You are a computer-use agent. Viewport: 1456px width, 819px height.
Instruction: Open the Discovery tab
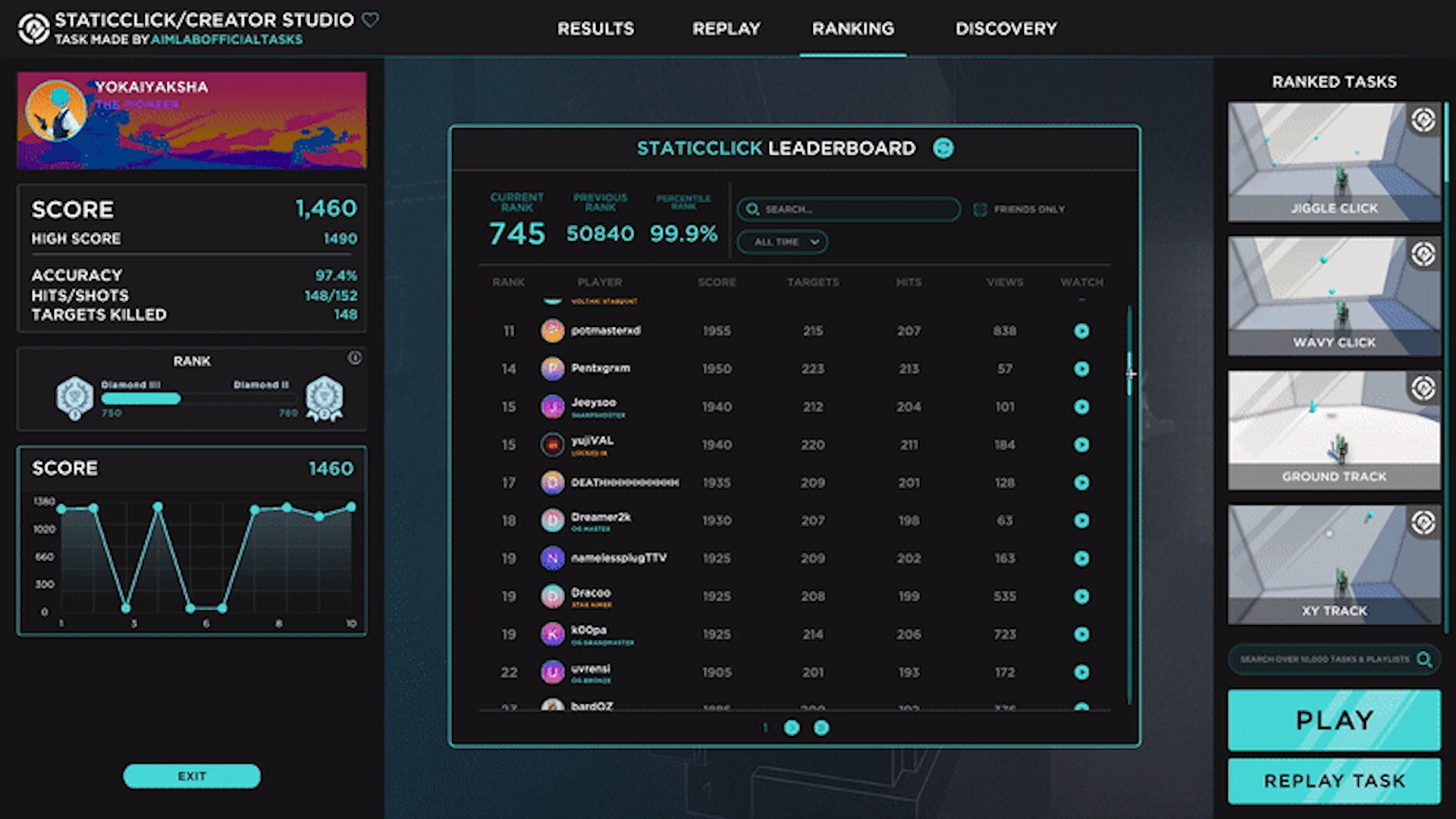coord(1006,29)
